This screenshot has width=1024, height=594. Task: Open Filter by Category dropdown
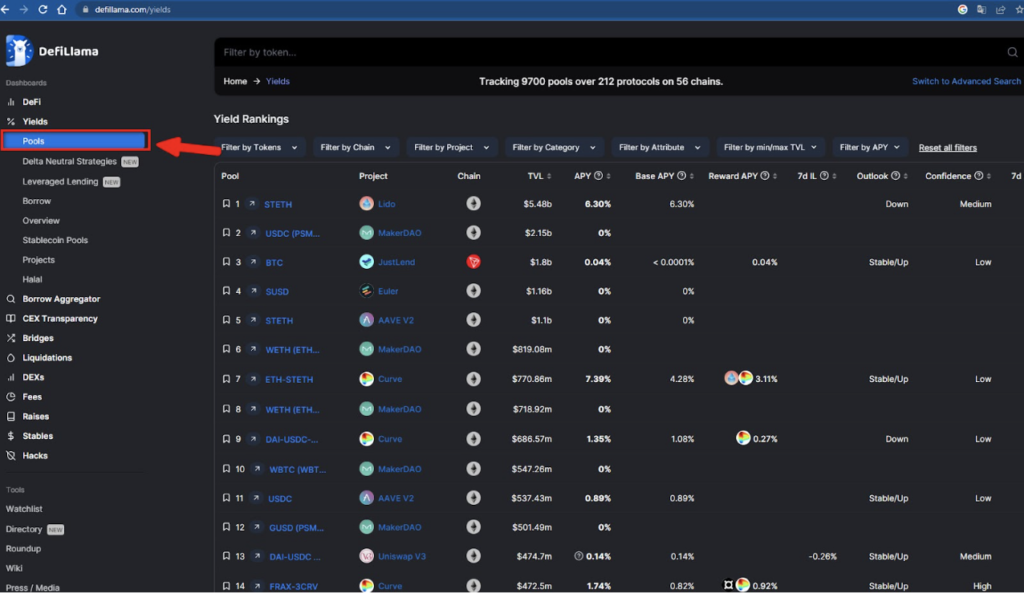[x=554, y=148]
